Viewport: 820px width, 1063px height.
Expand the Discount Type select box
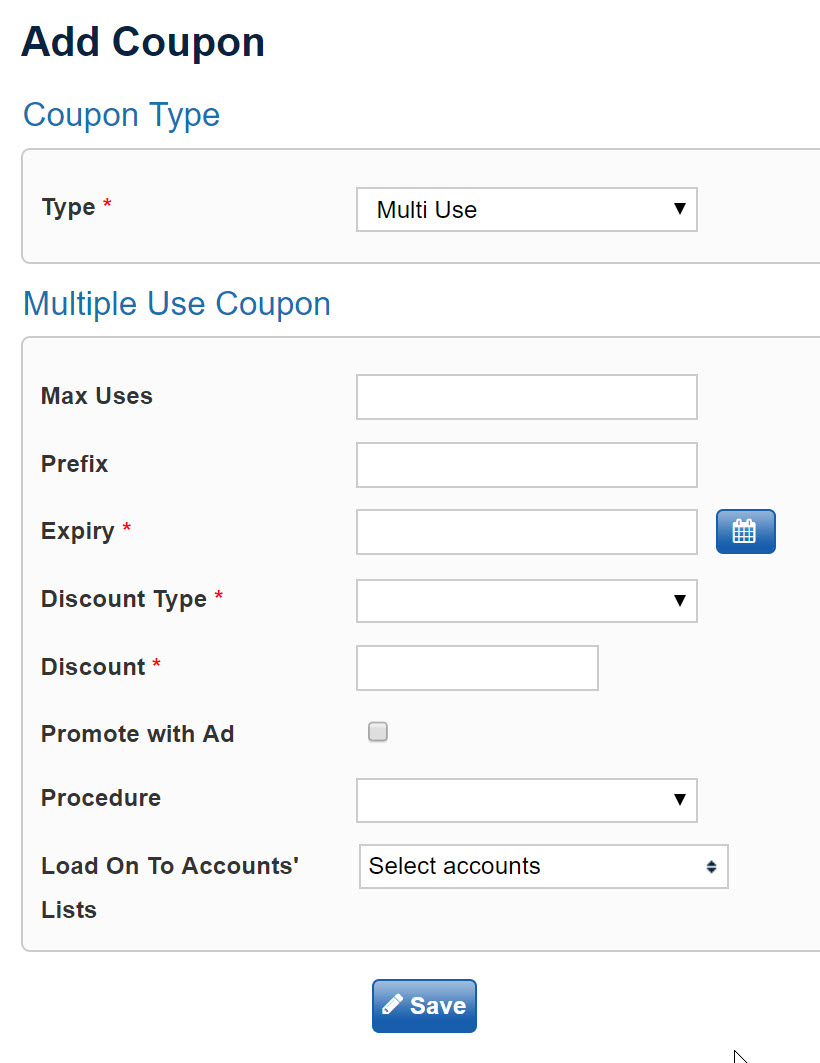[527, 601]
